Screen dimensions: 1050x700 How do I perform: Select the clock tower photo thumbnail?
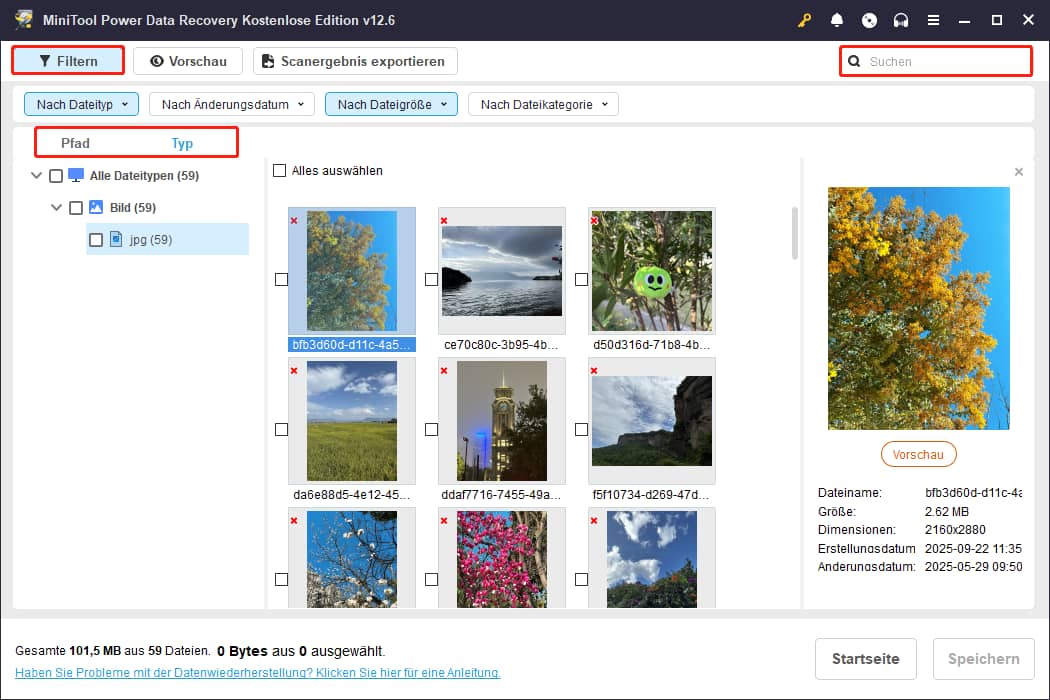[x=501, y=420]
